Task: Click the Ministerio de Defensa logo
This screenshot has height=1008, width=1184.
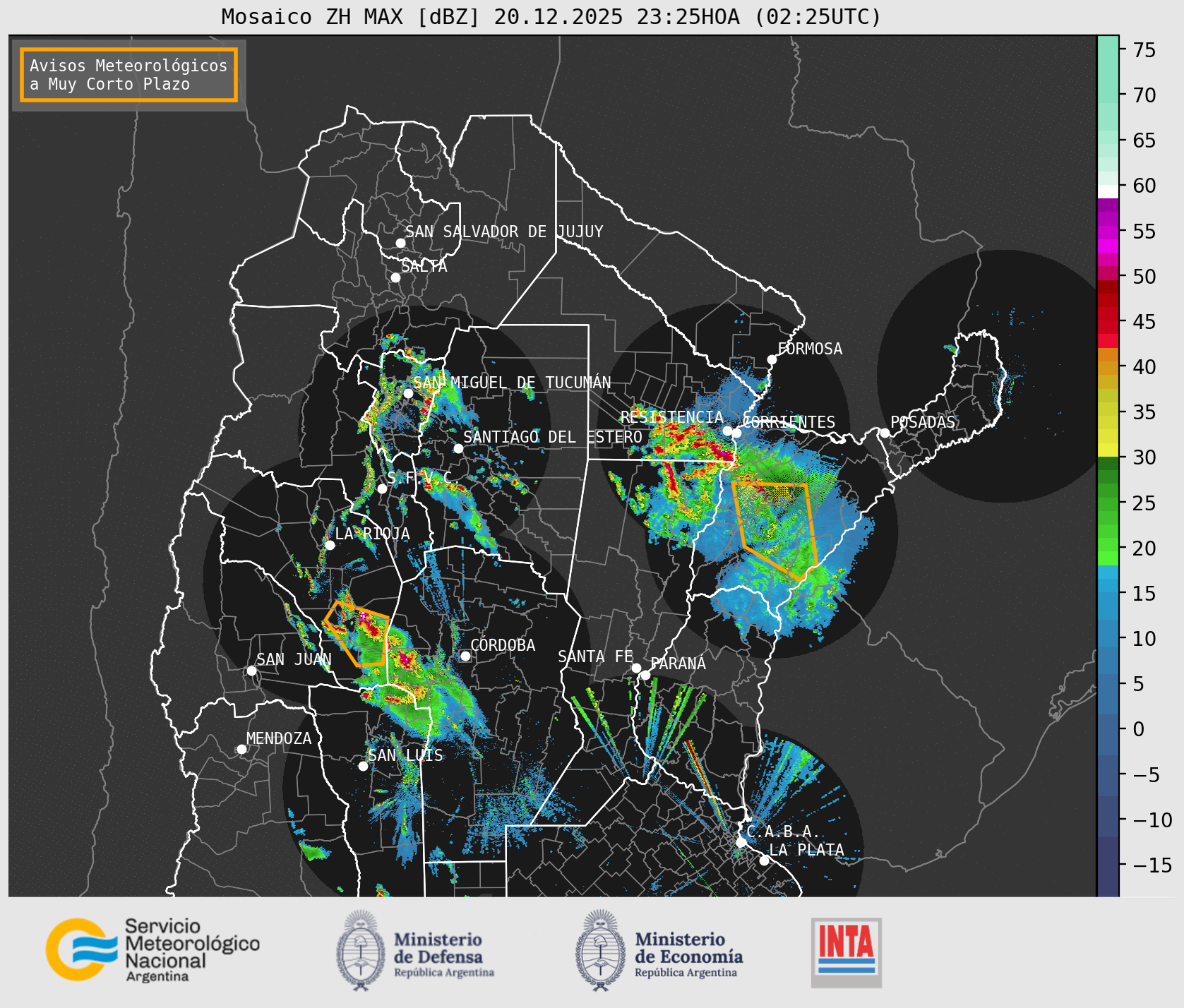Action: point(415,950)
